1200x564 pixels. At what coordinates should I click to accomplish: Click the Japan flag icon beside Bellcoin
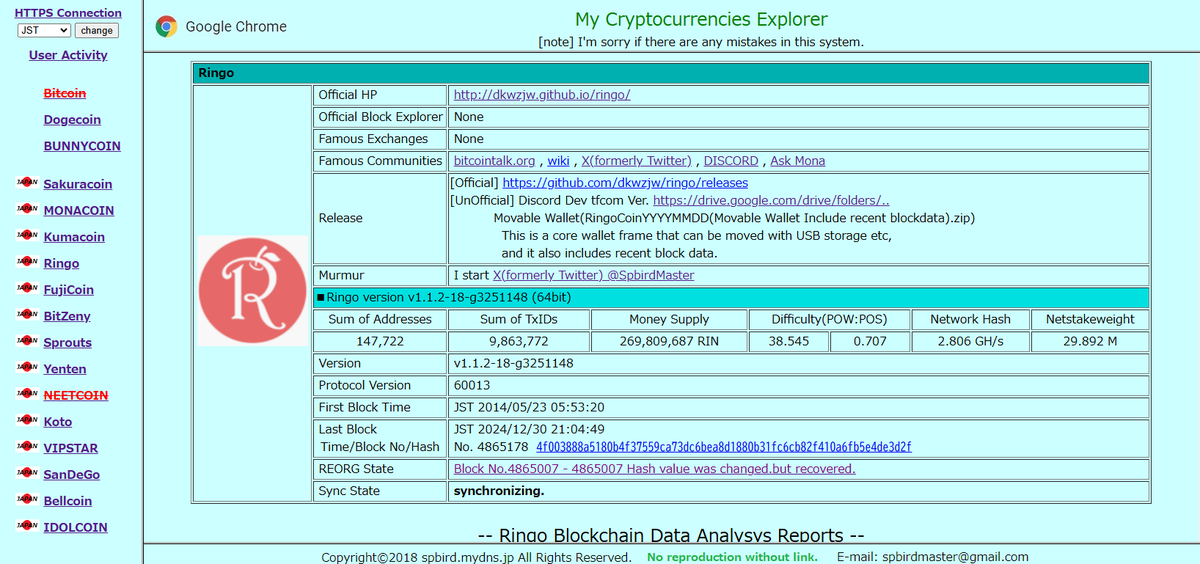27,500
